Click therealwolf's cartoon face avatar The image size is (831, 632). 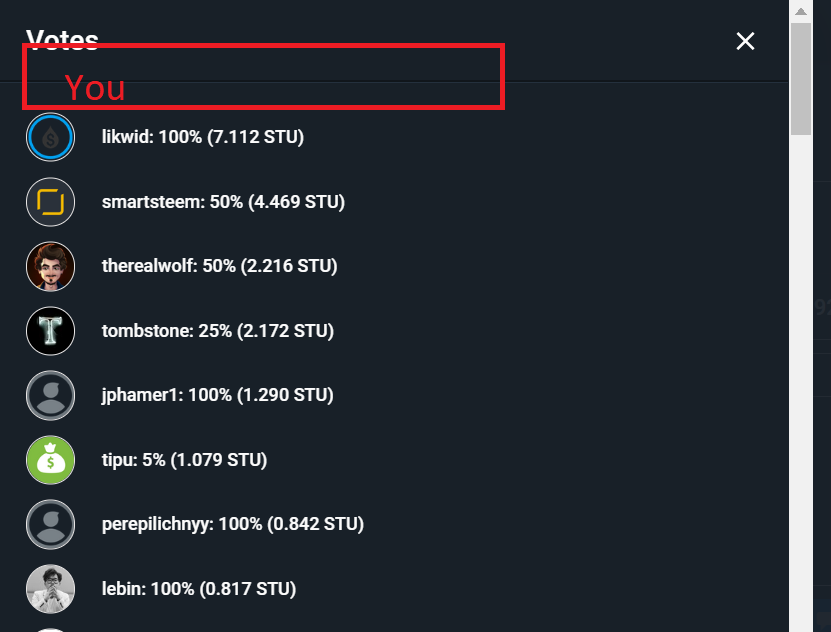50,266
